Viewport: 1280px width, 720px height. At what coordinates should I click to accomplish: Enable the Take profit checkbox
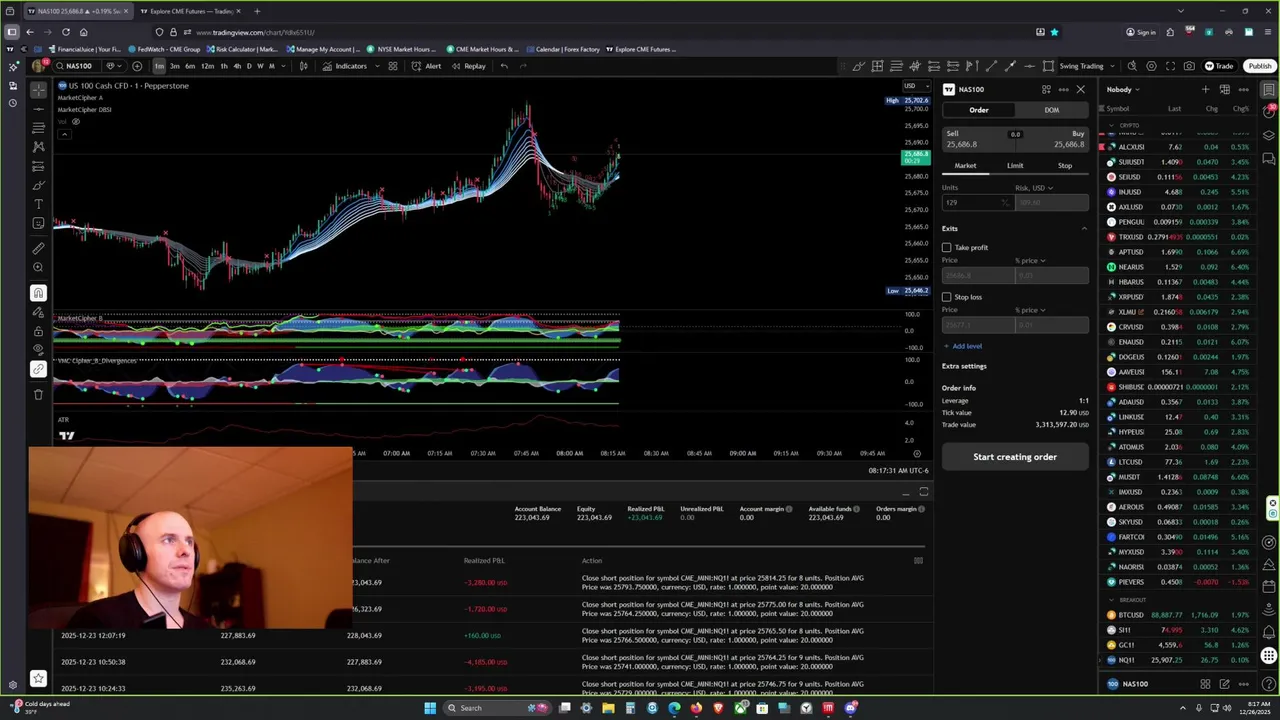(x=947, y=247)
